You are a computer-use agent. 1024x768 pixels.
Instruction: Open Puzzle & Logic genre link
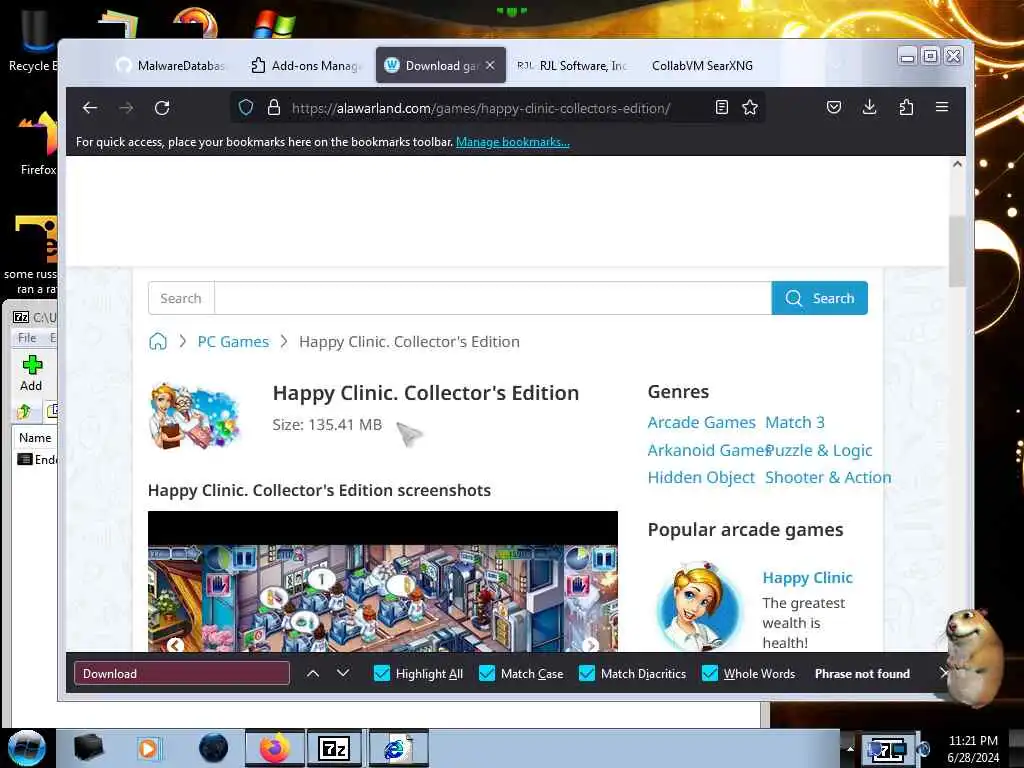click(x=821, y=450)
